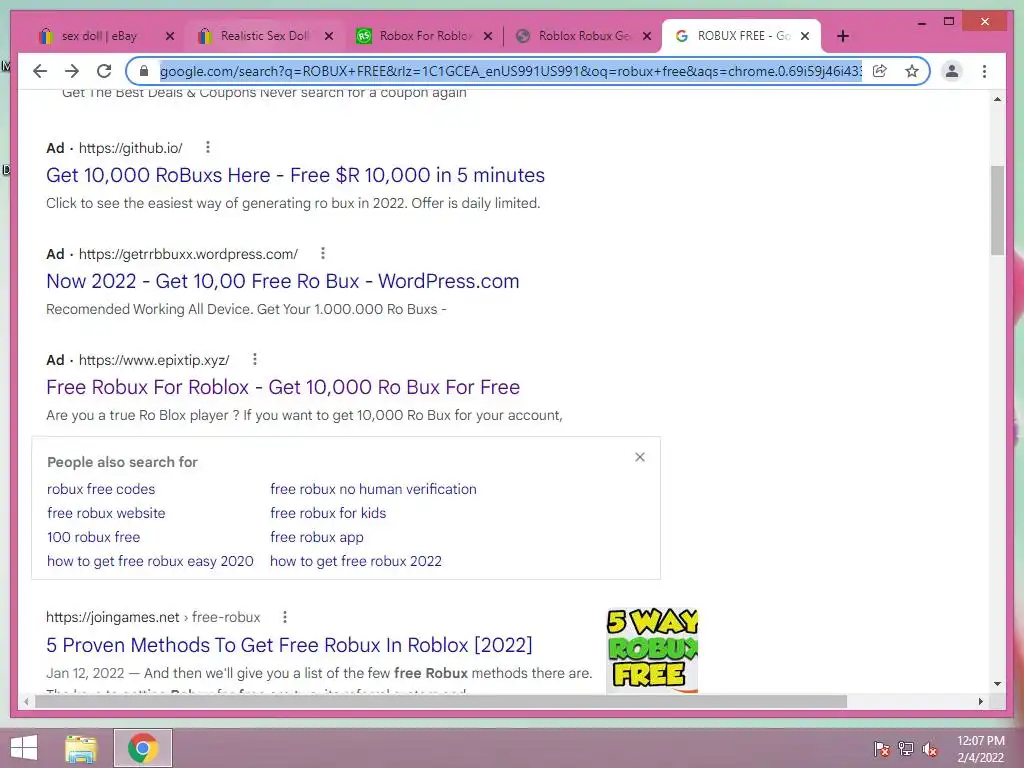
Task: Open options for the epixtip.xyz ad
Action: click(x=255, y=359)
